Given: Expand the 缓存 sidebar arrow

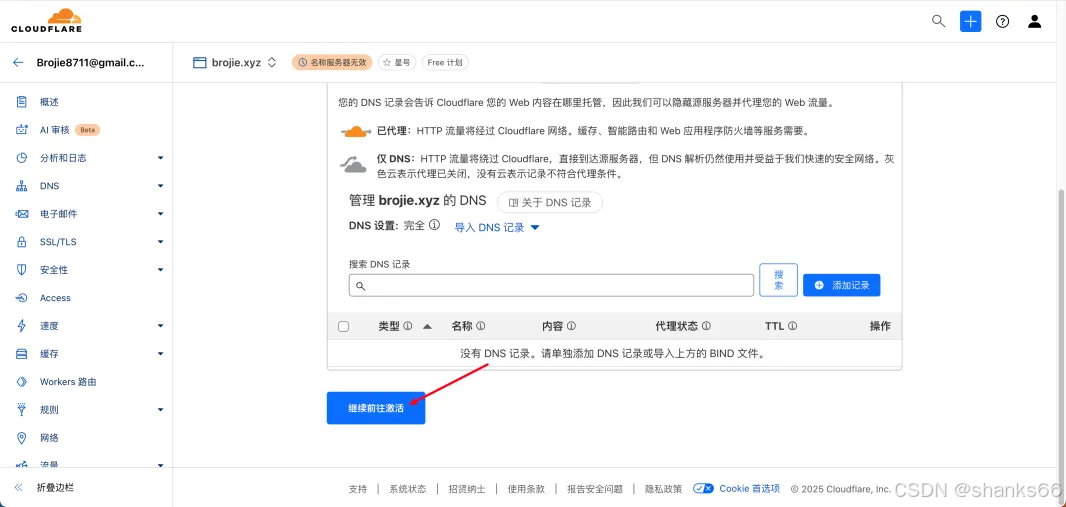Looking at the screenshot, I should pos(160,354).
